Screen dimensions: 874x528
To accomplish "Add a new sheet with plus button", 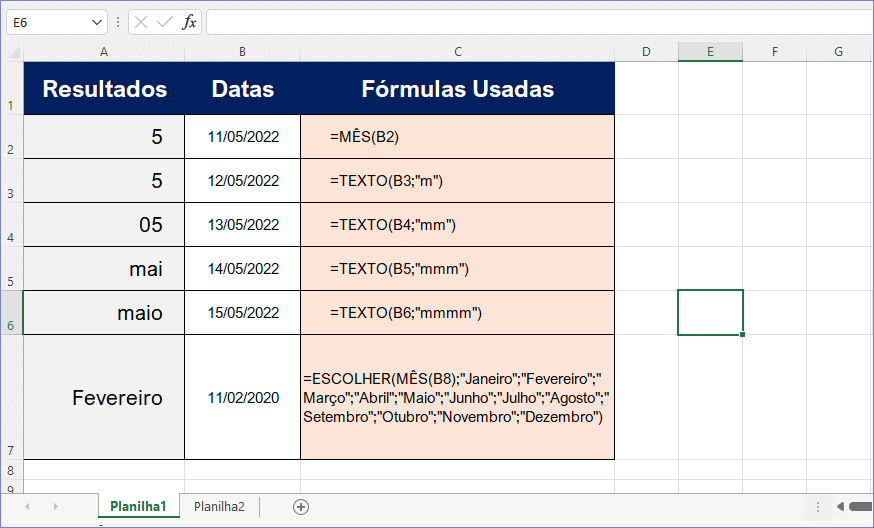I will pyautogui.click(x=301, y=507).
